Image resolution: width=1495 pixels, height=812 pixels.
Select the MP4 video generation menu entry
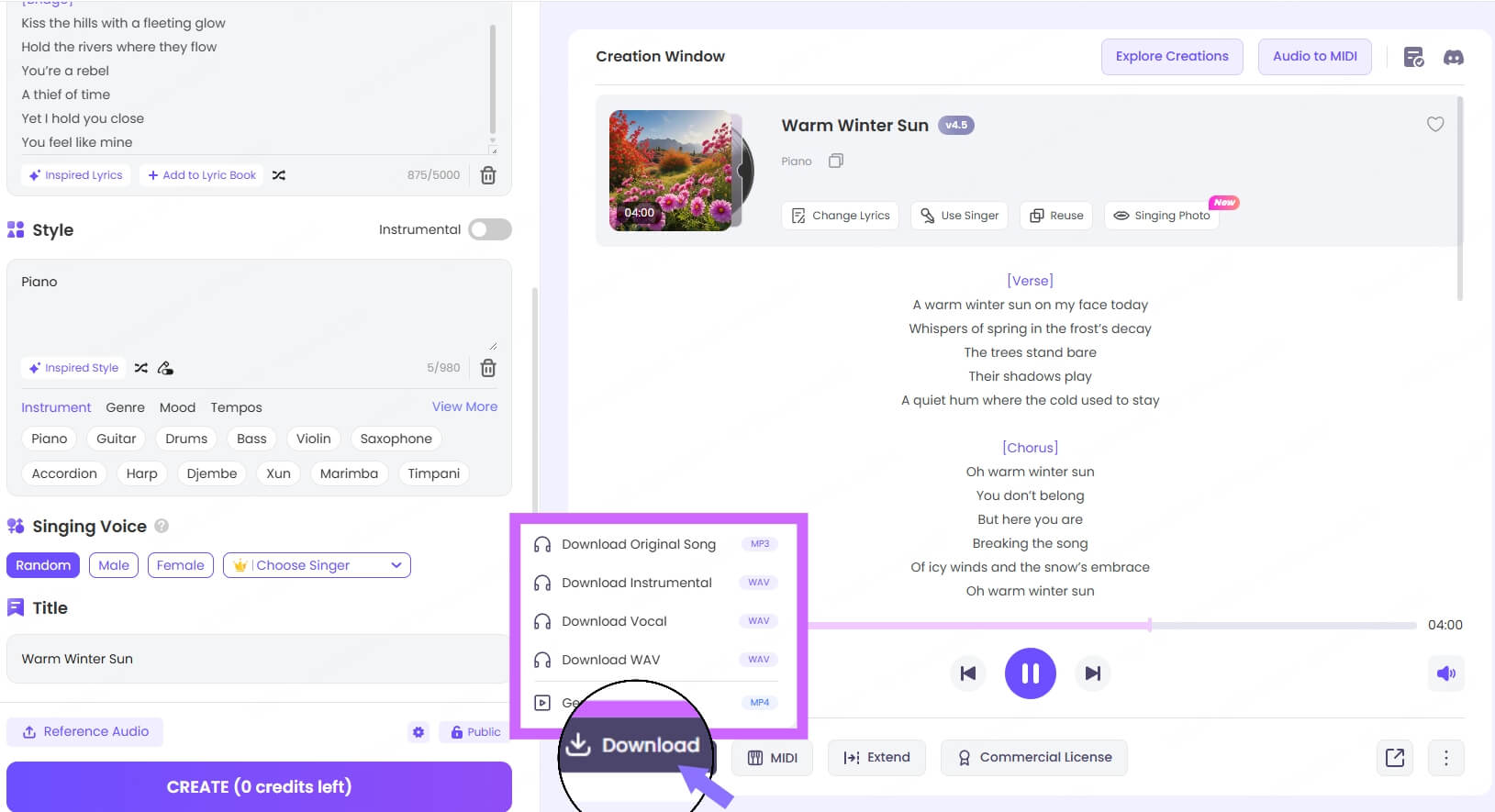pyautogui.click(x=656, y=702)
